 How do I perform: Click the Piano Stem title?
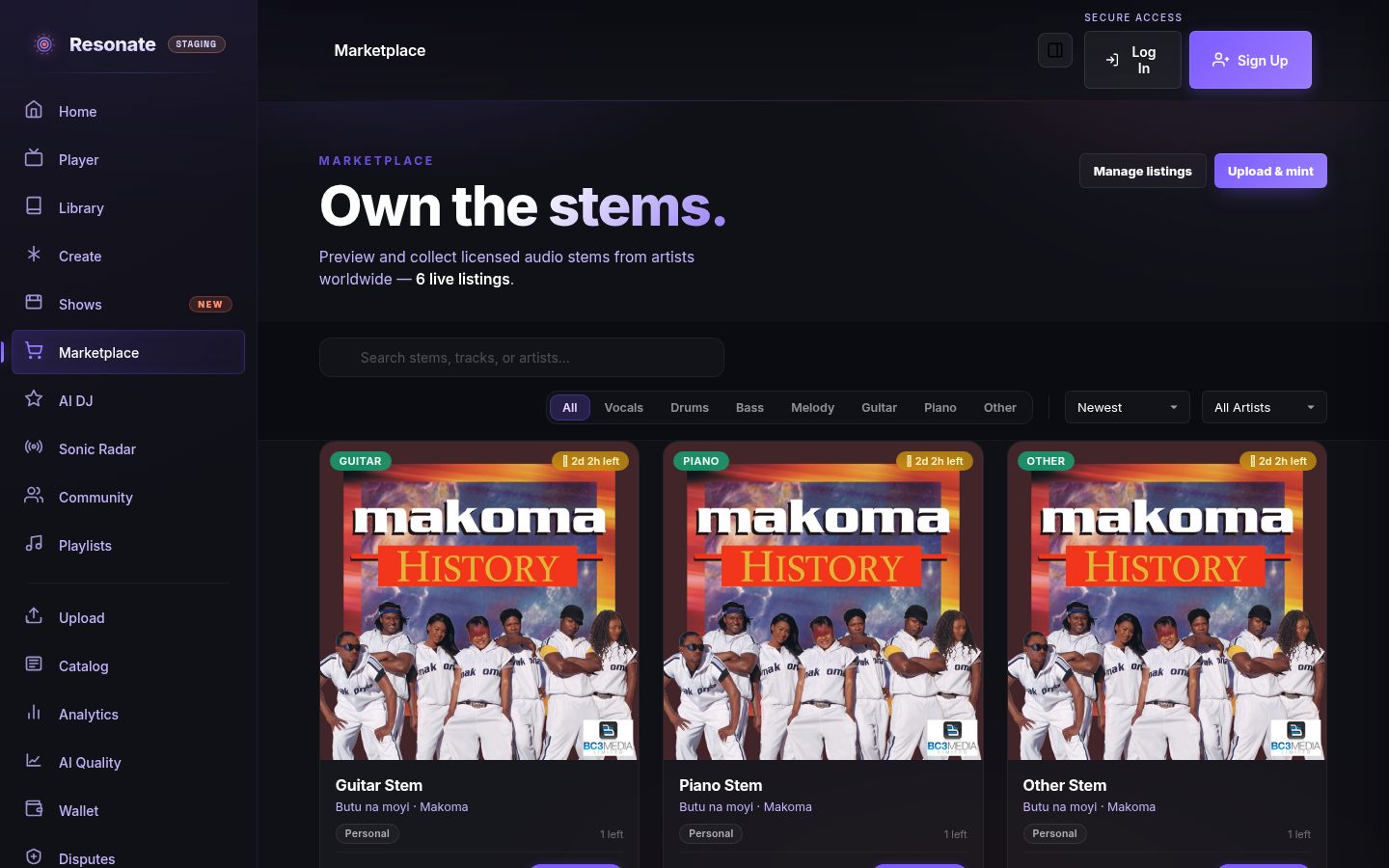721,785
